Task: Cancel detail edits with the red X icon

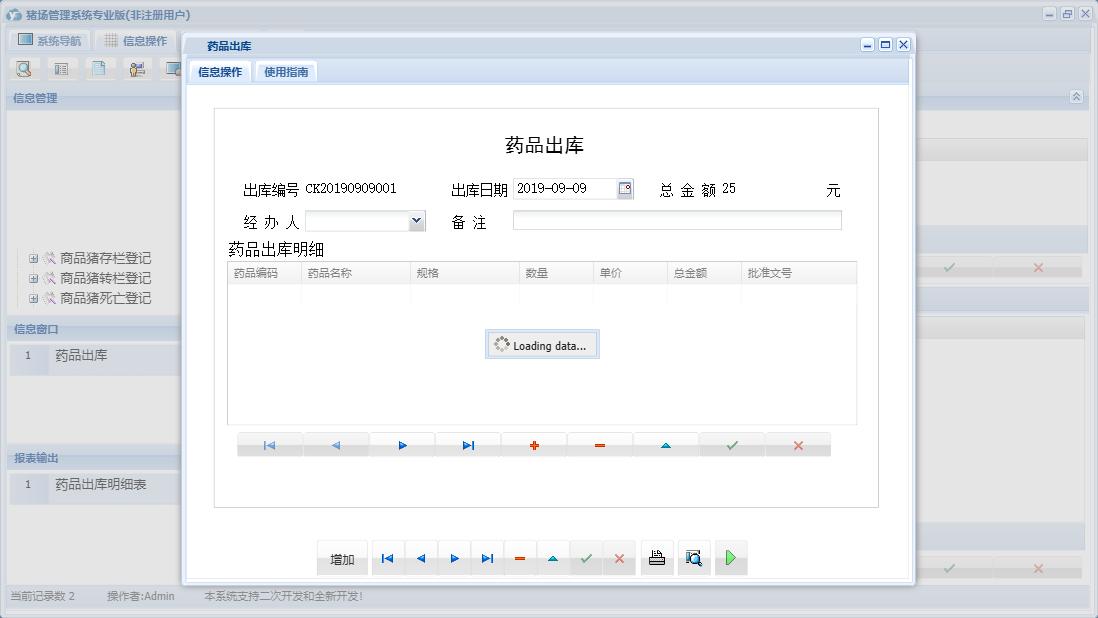Action: coord(797,443)
